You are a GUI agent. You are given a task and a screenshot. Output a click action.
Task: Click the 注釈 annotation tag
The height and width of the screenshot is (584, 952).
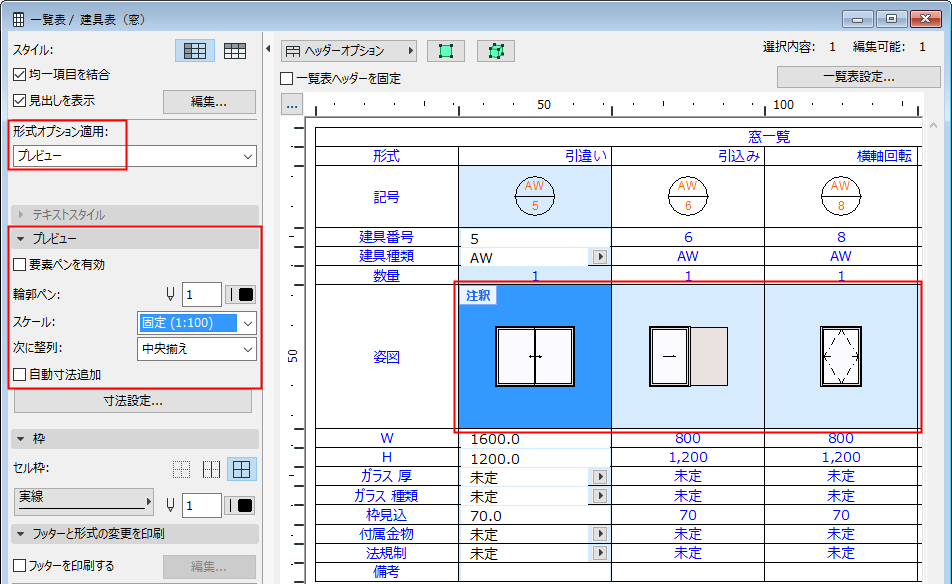coord(478,296)
